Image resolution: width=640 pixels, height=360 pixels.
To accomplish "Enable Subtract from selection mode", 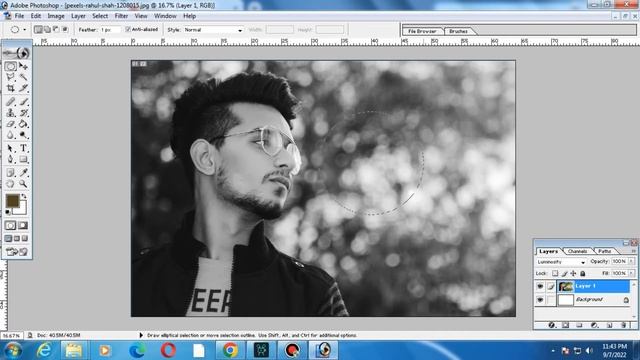I will (56, 29).
